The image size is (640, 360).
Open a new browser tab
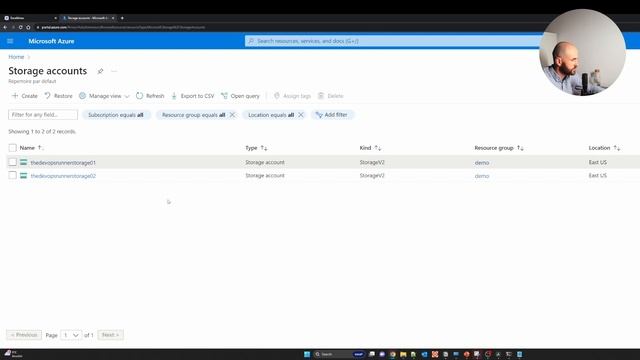point(122,18)
